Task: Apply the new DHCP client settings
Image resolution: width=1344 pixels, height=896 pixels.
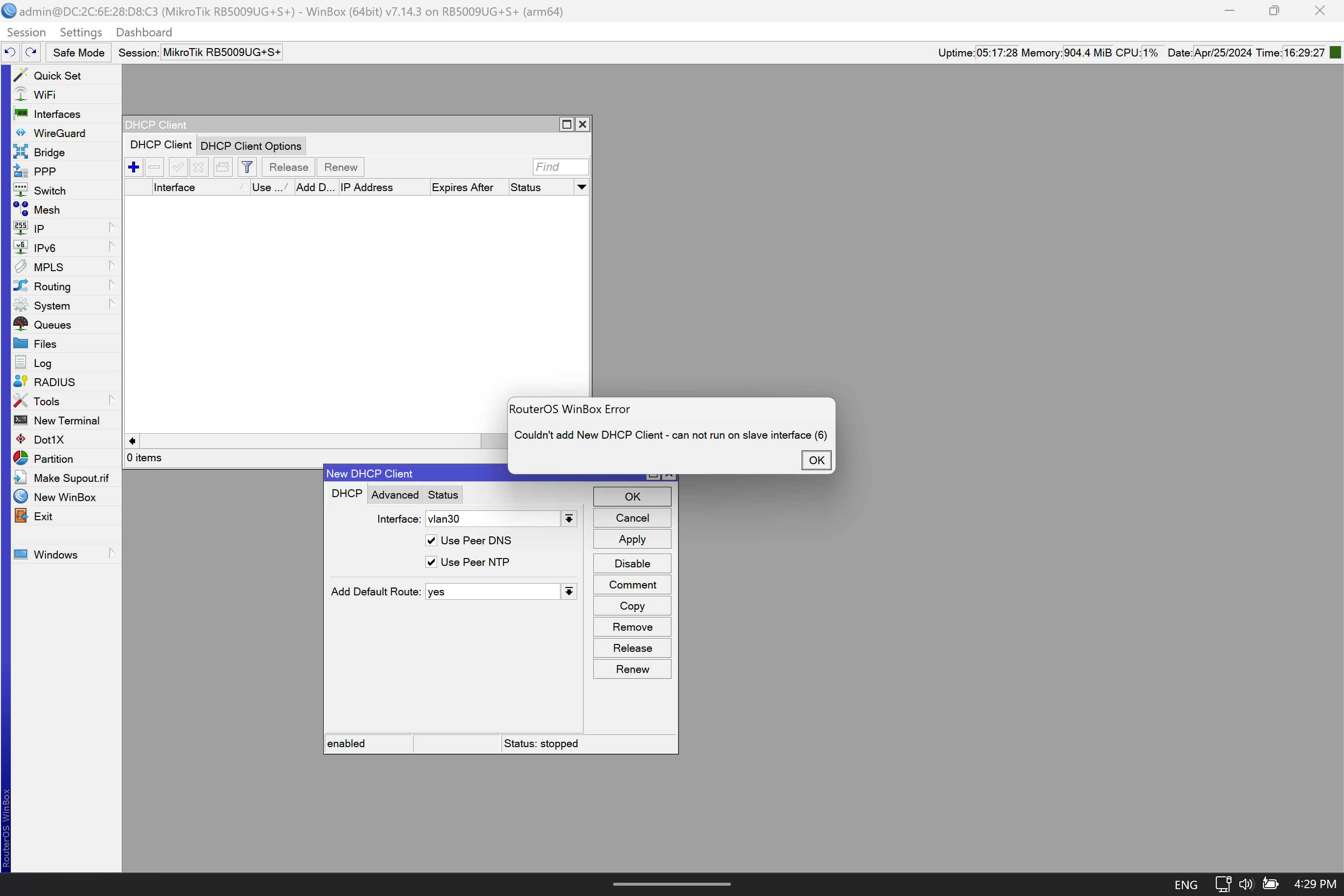Action: [x=631, y=539]
